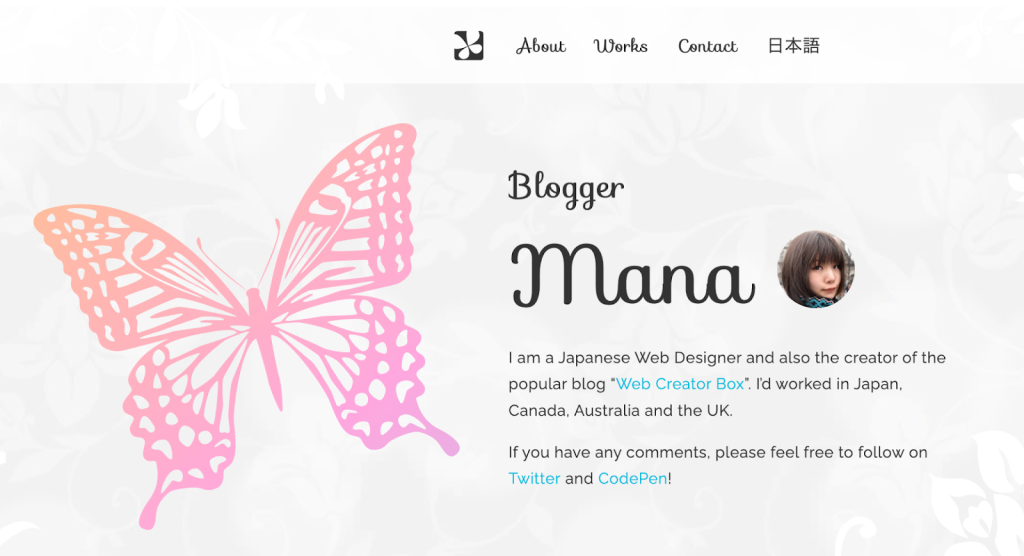Click Mana's round profile photo
1024x556 pixels.
[816, 269]
